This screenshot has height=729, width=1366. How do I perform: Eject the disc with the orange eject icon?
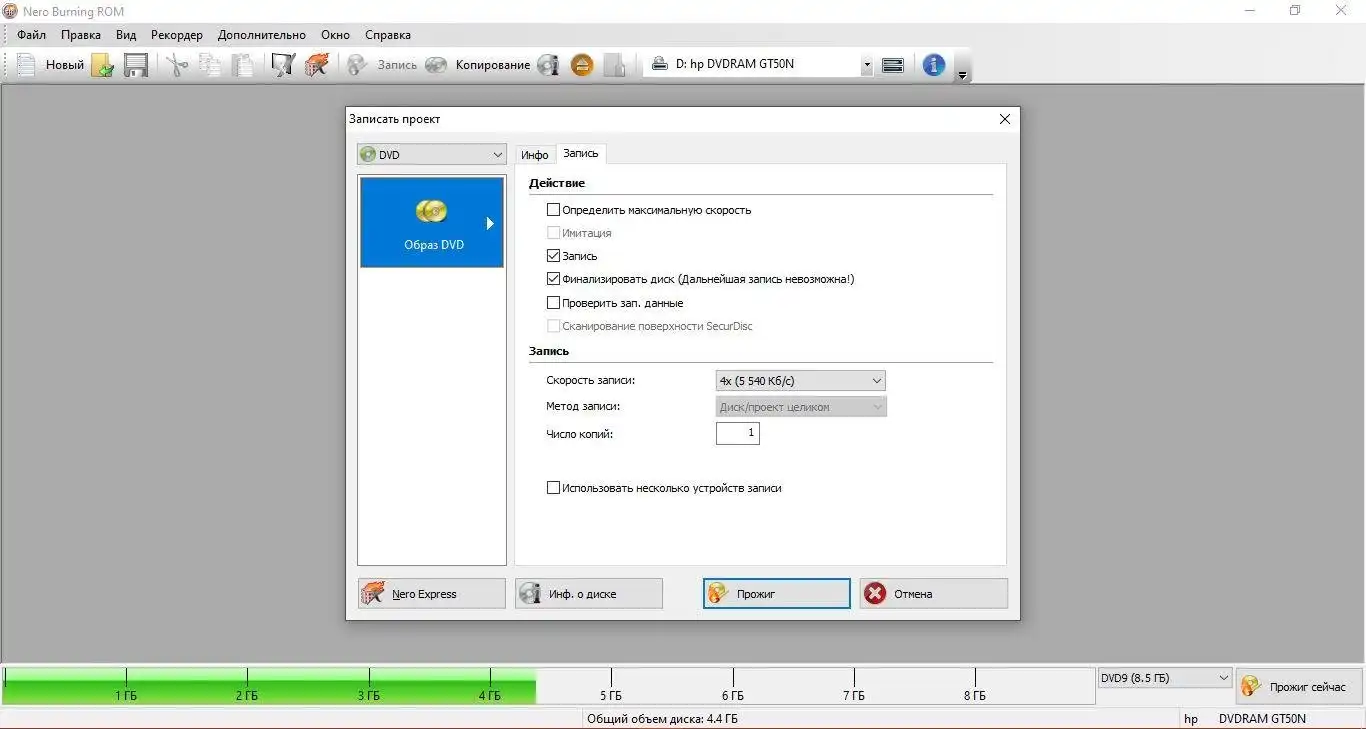(582, 65)
